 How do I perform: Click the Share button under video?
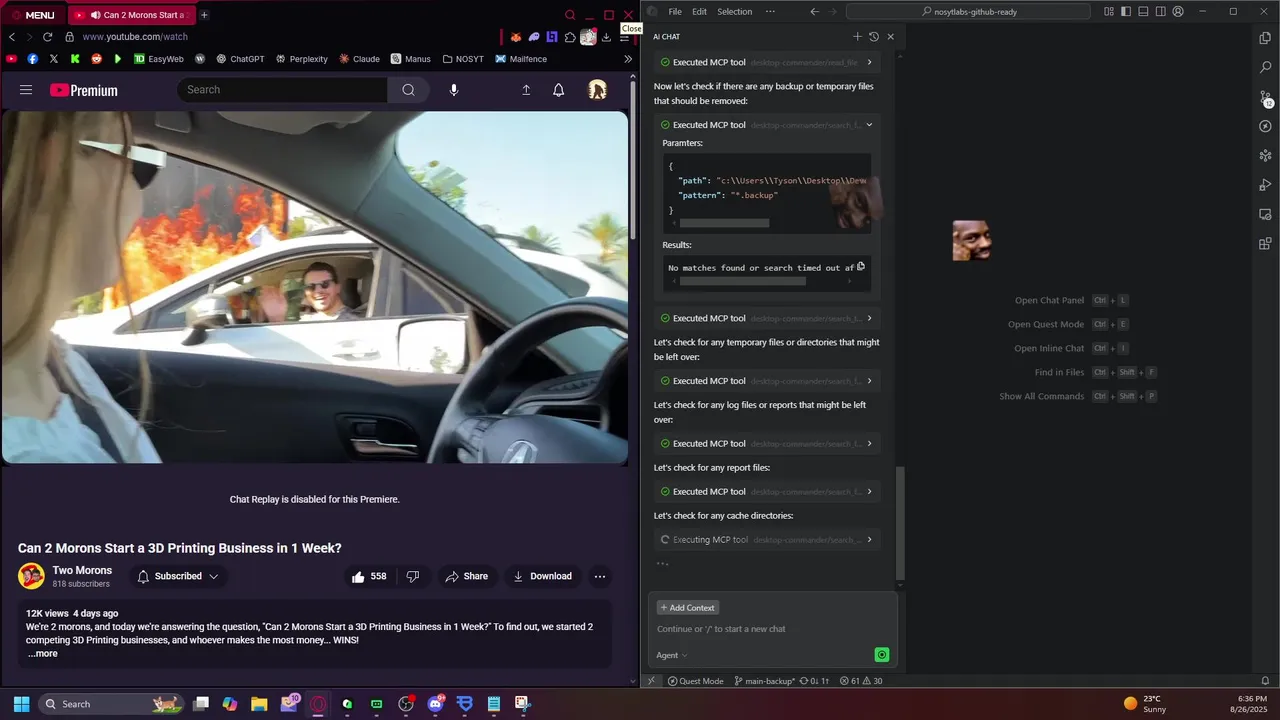tap(466, 576)
